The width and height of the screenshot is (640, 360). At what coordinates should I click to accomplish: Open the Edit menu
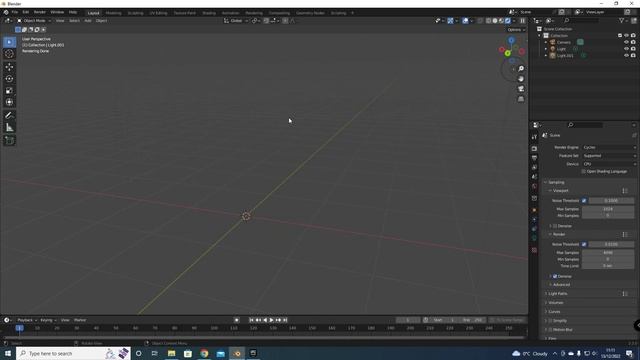(x=26, y=12)
